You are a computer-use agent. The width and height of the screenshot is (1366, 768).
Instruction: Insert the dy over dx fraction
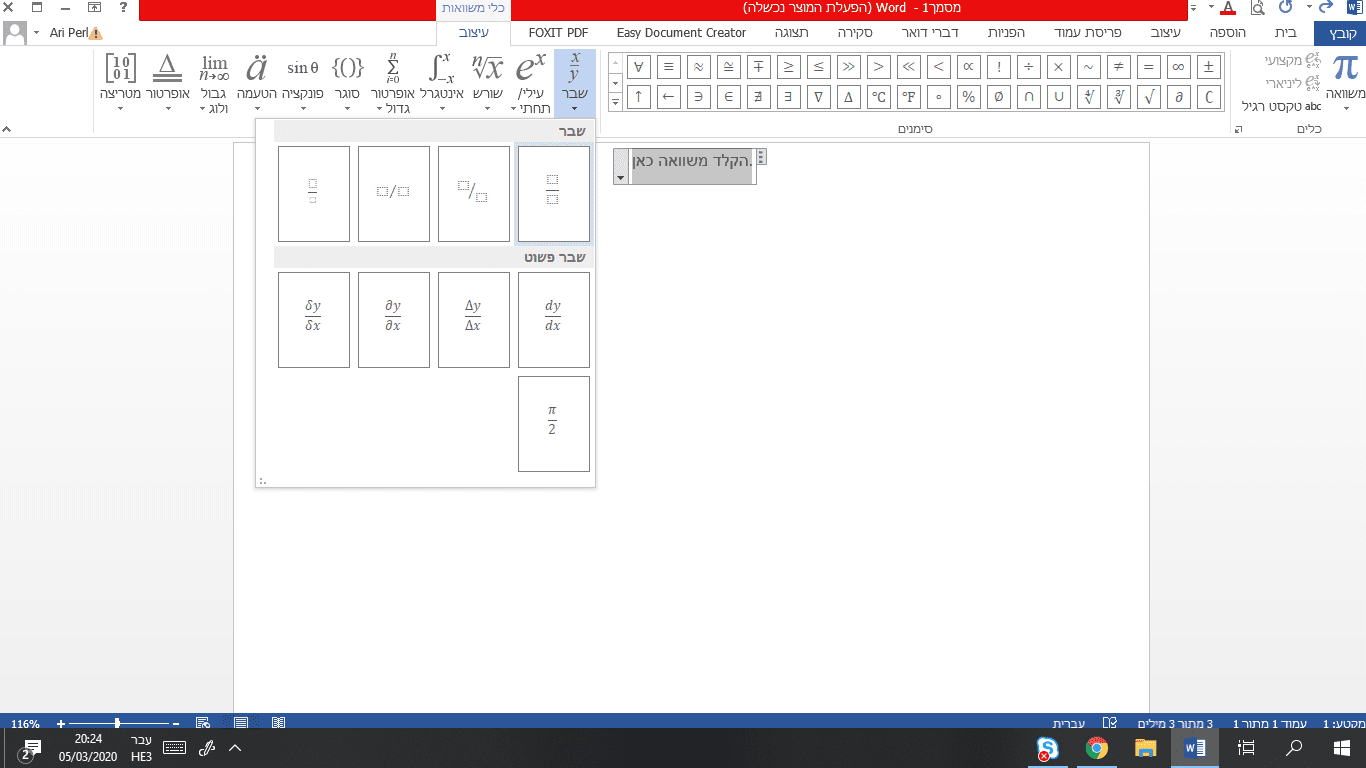click(x=554, y=320)
